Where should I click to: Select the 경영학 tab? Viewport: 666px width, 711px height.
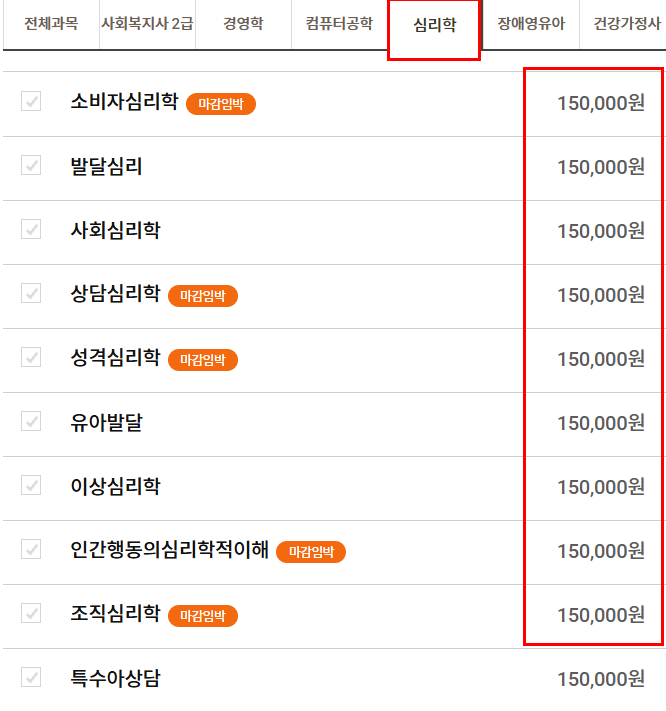(243, 23)
